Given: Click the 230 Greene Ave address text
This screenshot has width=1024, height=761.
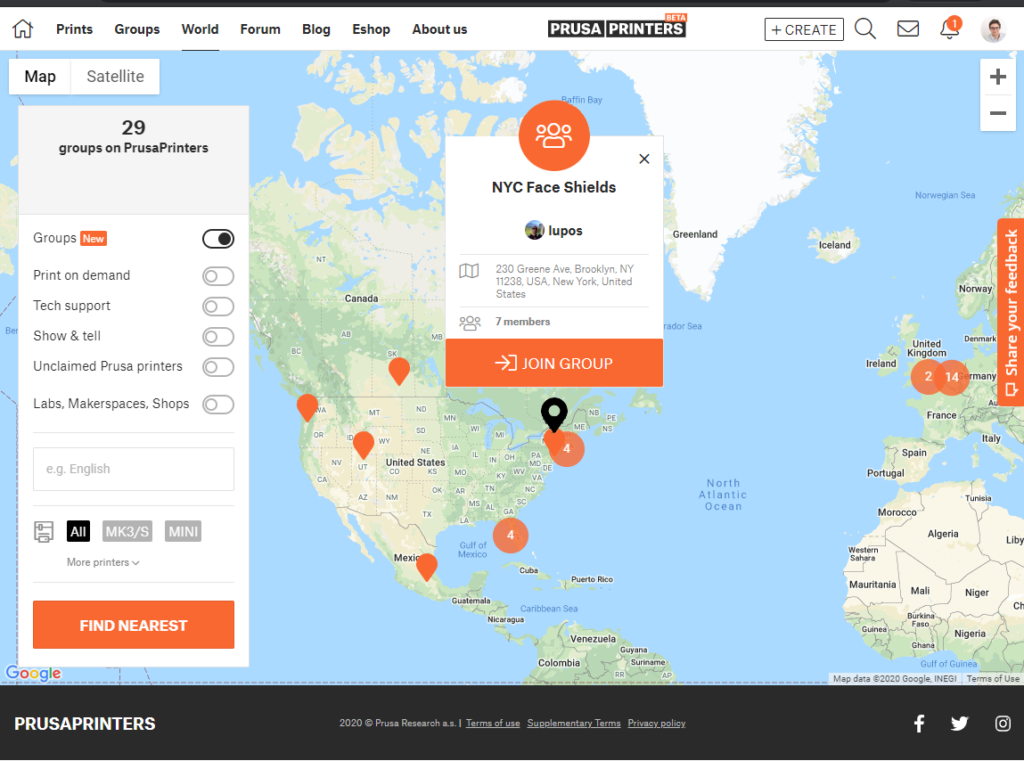Looking at the screenshot, I should (564, 282).
